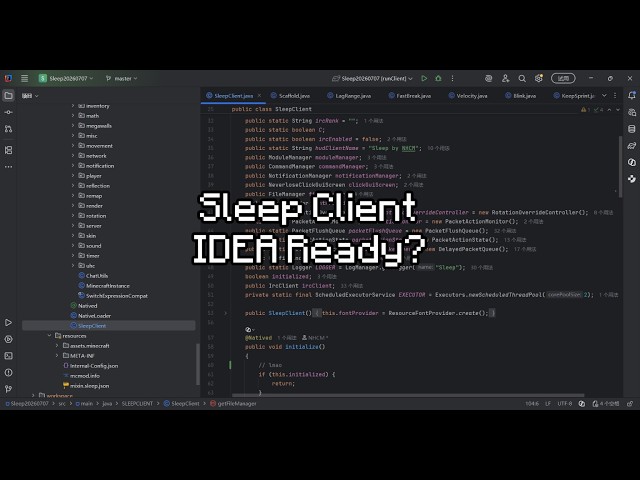Click the editor horizontal scrollbar

click(x=408, y=395)
